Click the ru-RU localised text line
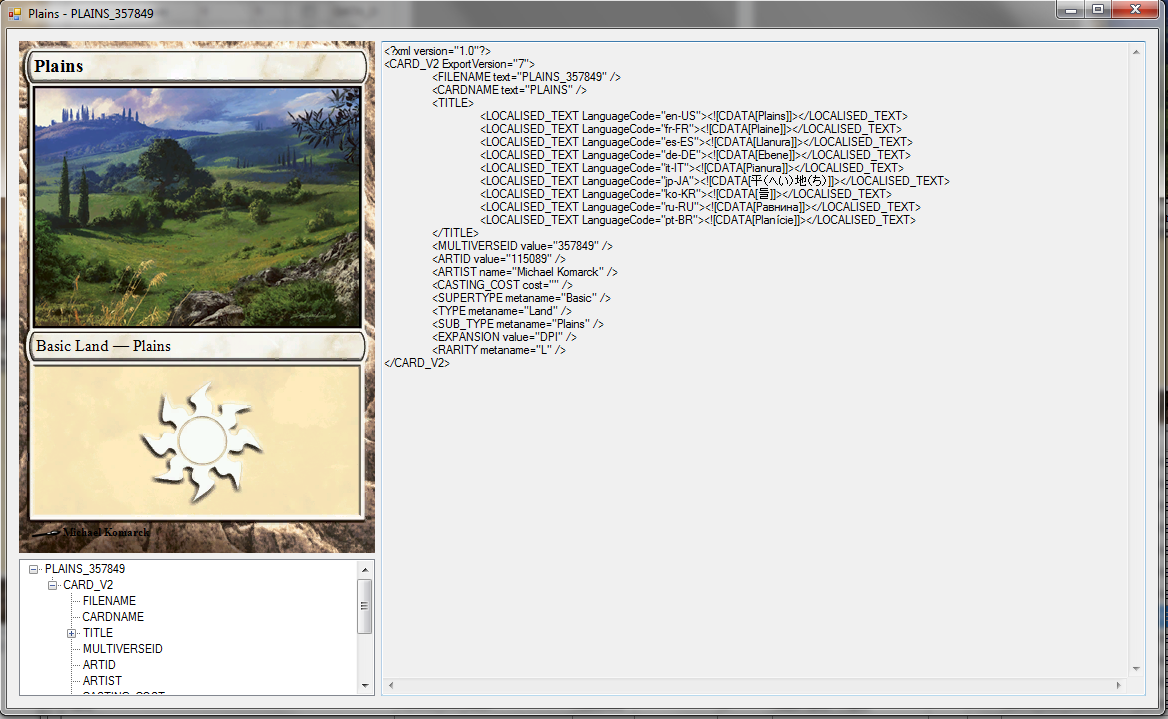Image resolution: width=1168 pixels, height=719 pixels. (x=700, y=207)
